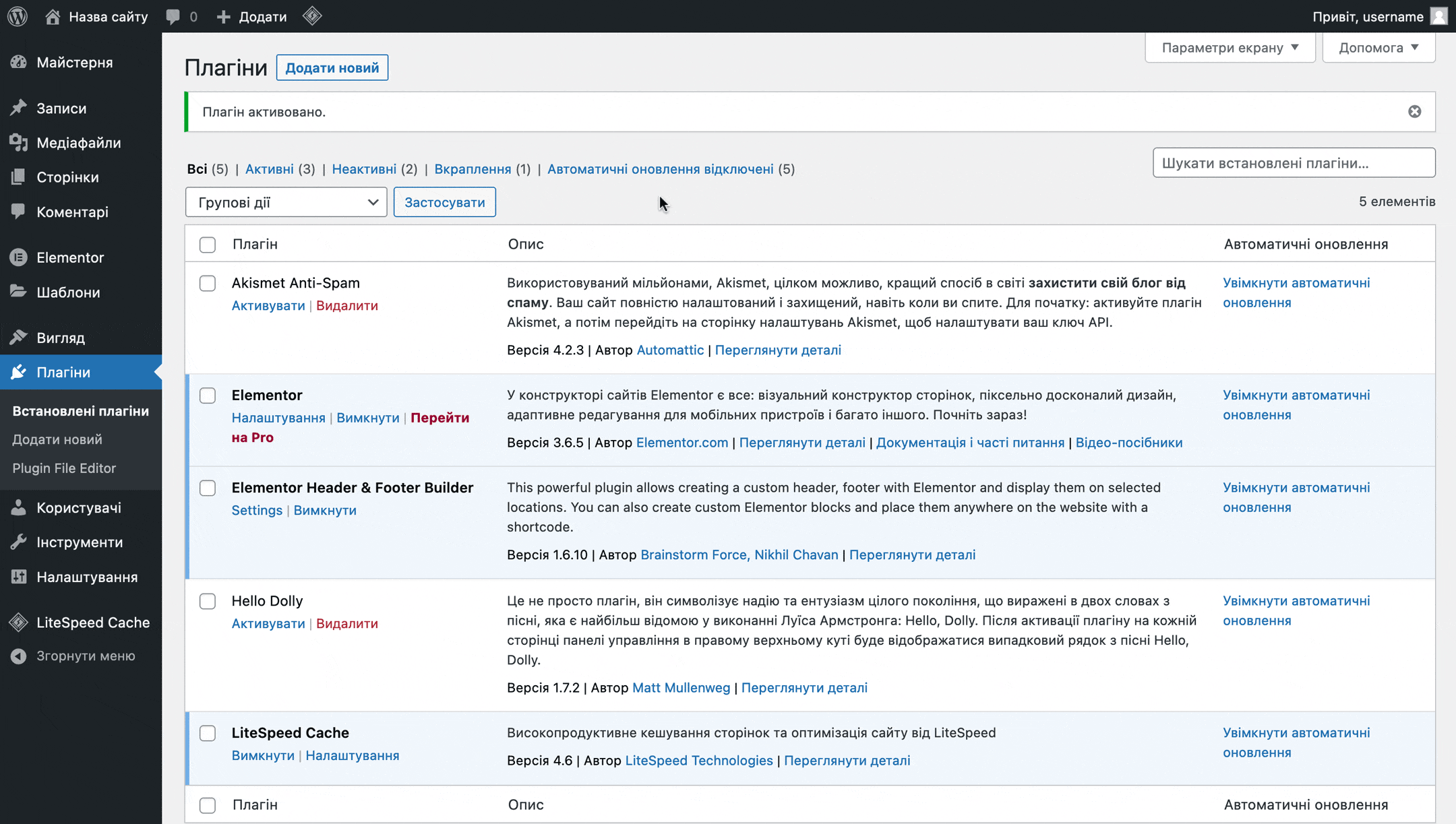Click the Інструменти wrench icon
The image size is (1456, 824).
[x=19, y=542]
